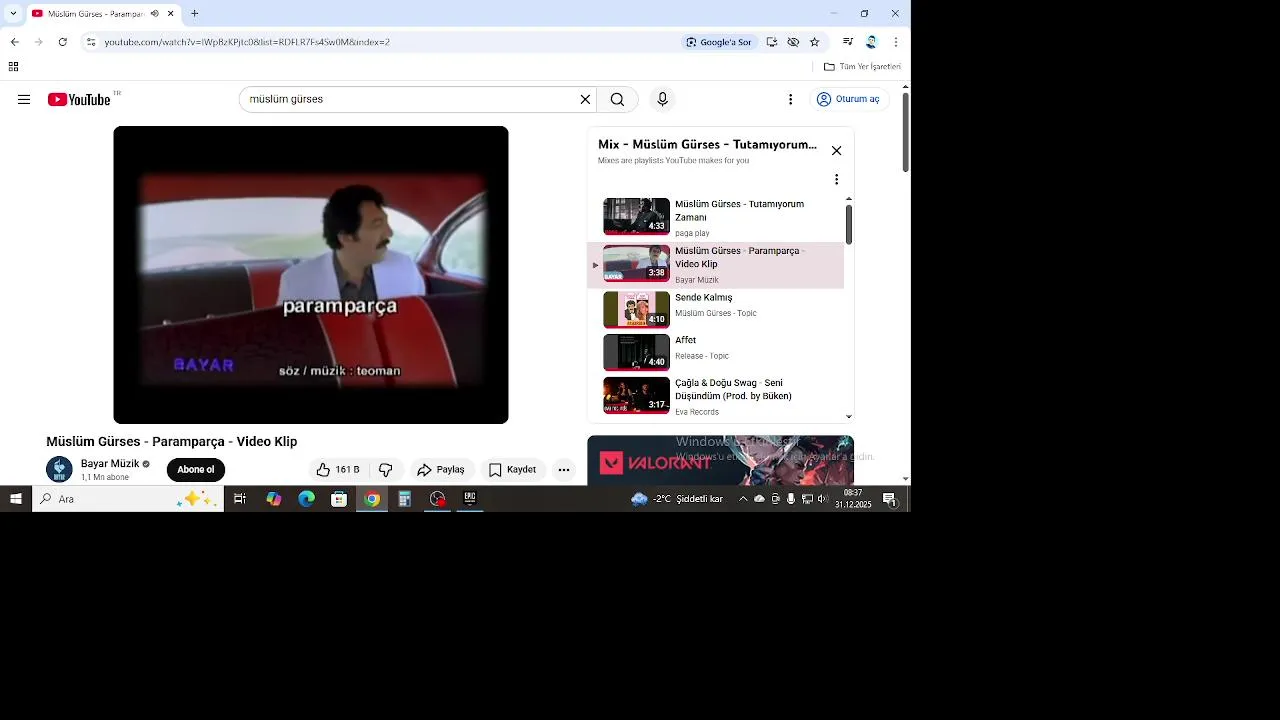This screenshot has height=720, width=1280.
Task: Click the Windows taskbar search box Ara
Action: (128, 499)
